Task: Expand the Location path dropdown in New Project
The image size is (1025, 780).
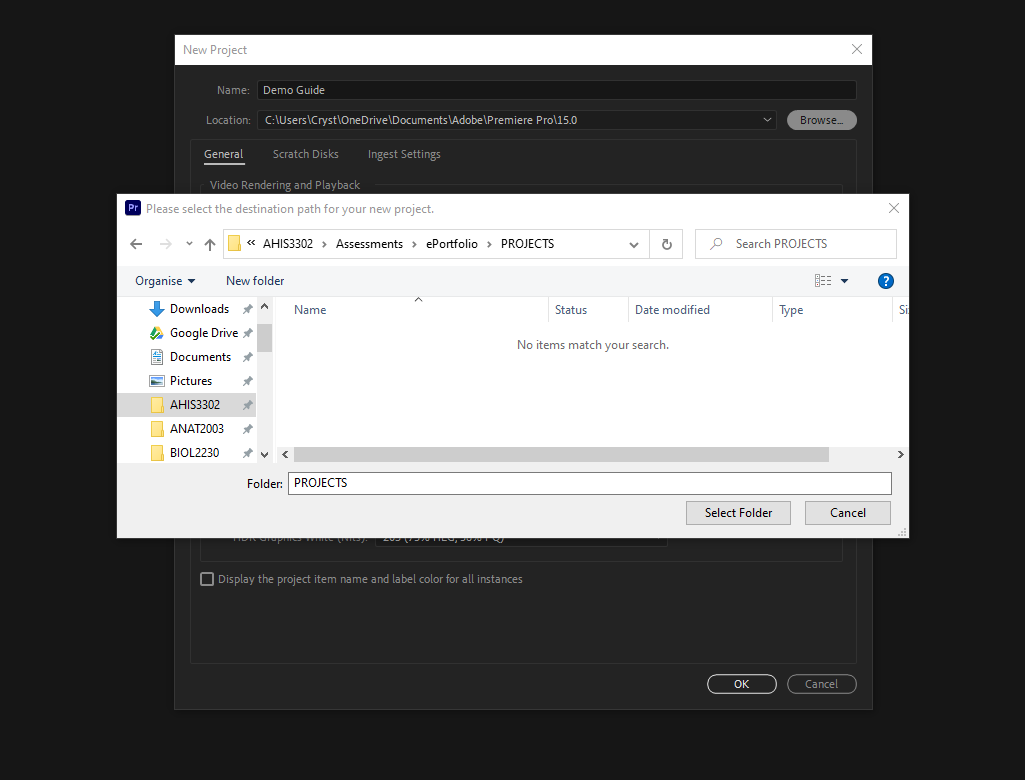Action: click(x=767, y=120)
